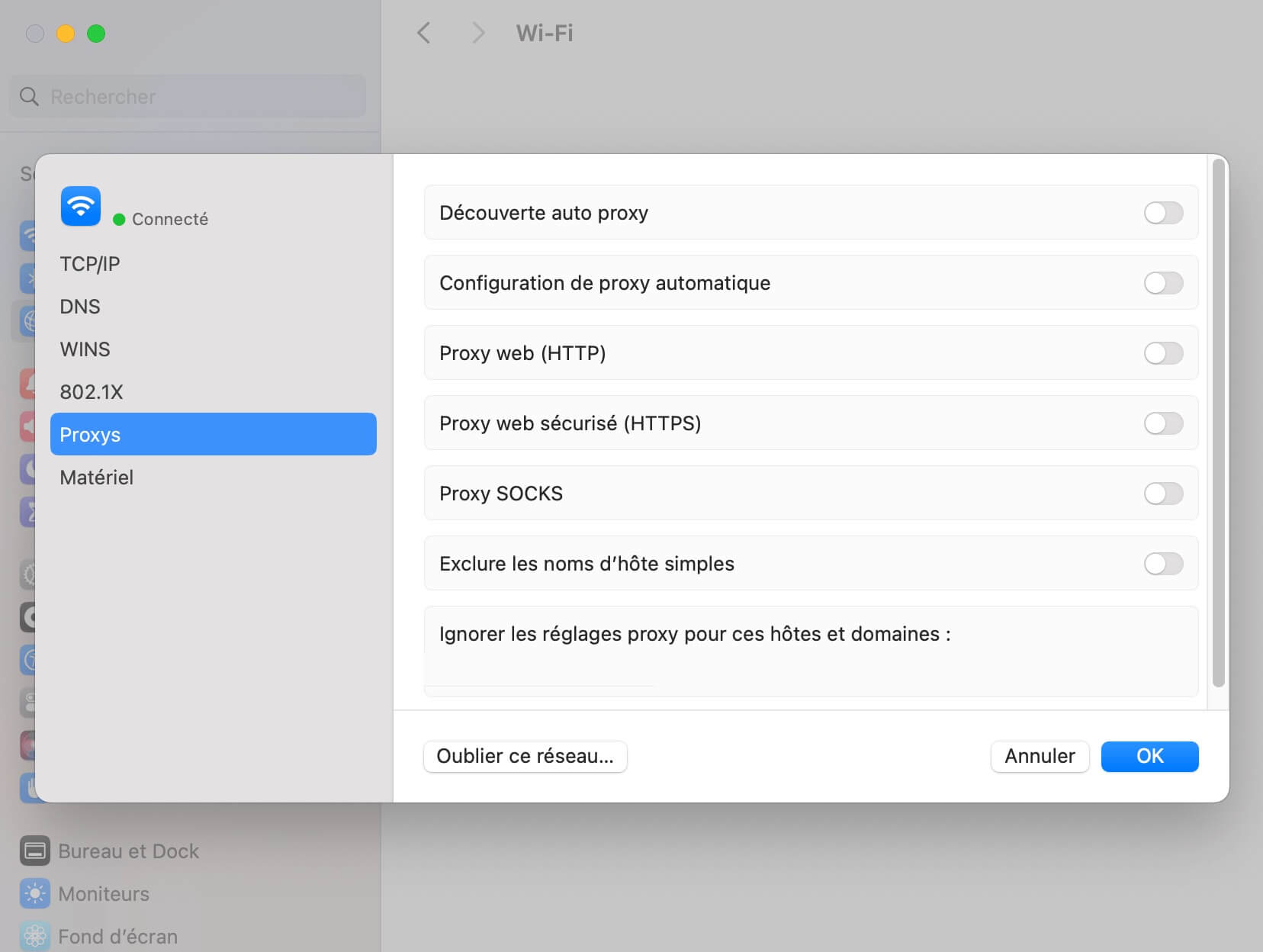Click the Proxy SOCKS label
1263x952 pixels.
click(501, 494)
